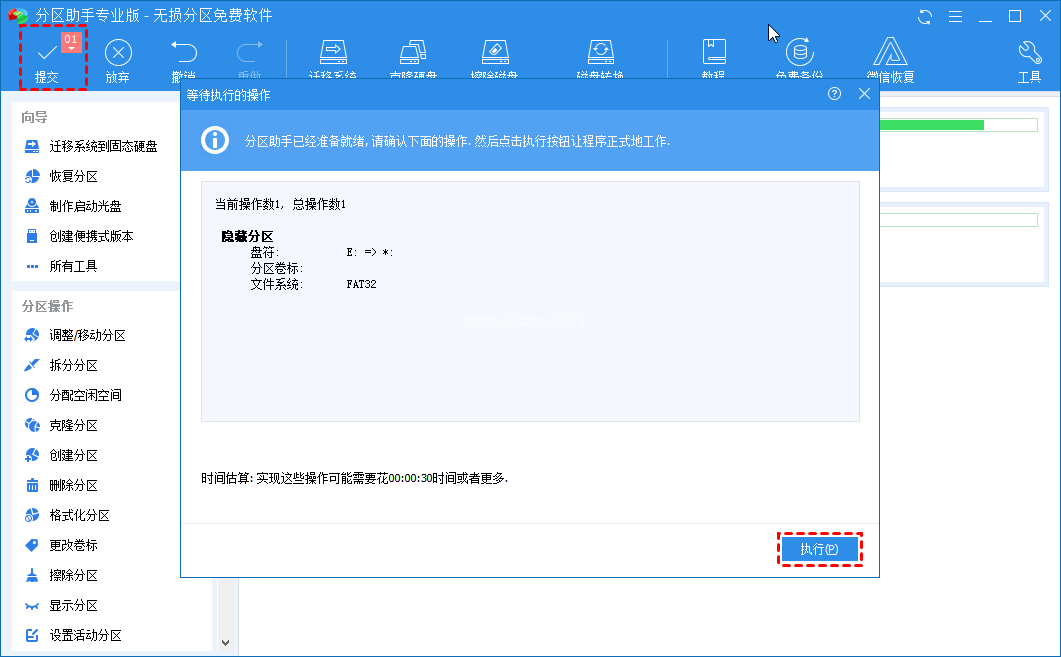Choose 格式化分区 from partition operations

pos(79,515)
